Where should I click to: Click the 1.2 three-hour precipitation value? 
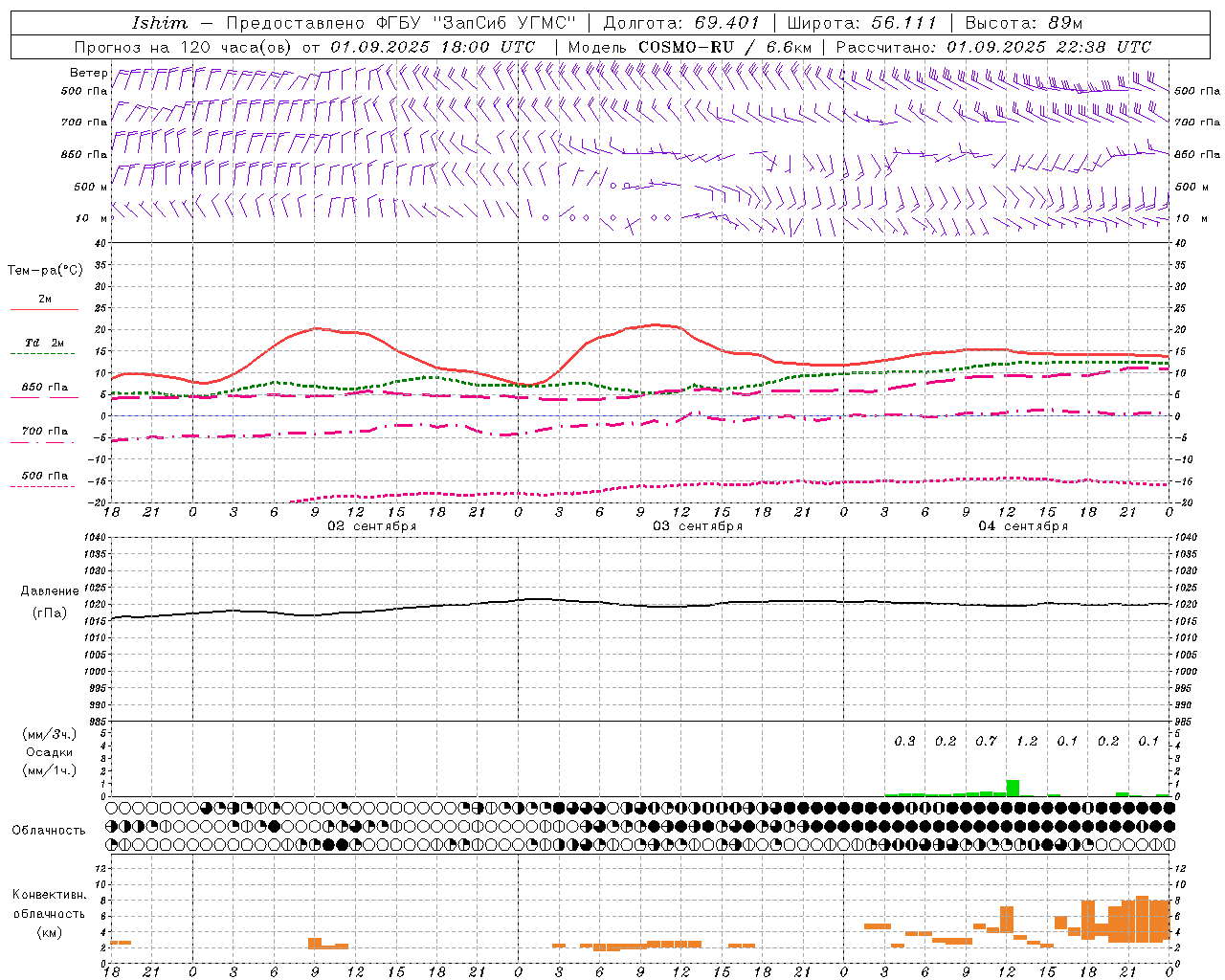click(x=1027, y=742)
